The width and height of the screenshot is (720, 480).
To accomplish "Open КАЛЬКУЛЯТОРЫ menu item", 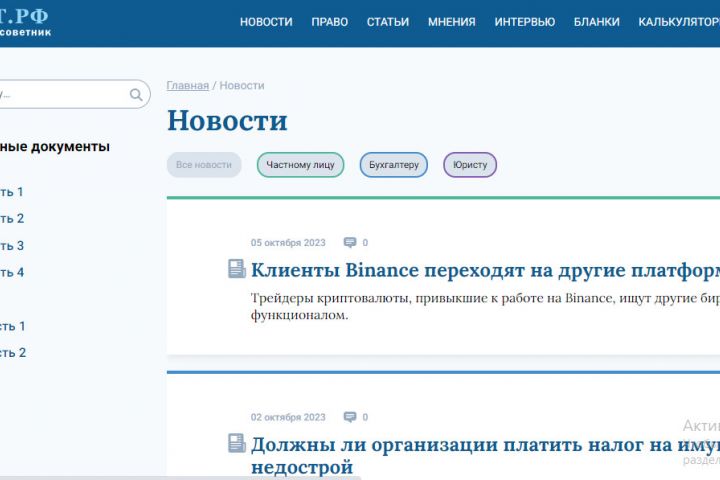I will [x=679, y=22].
